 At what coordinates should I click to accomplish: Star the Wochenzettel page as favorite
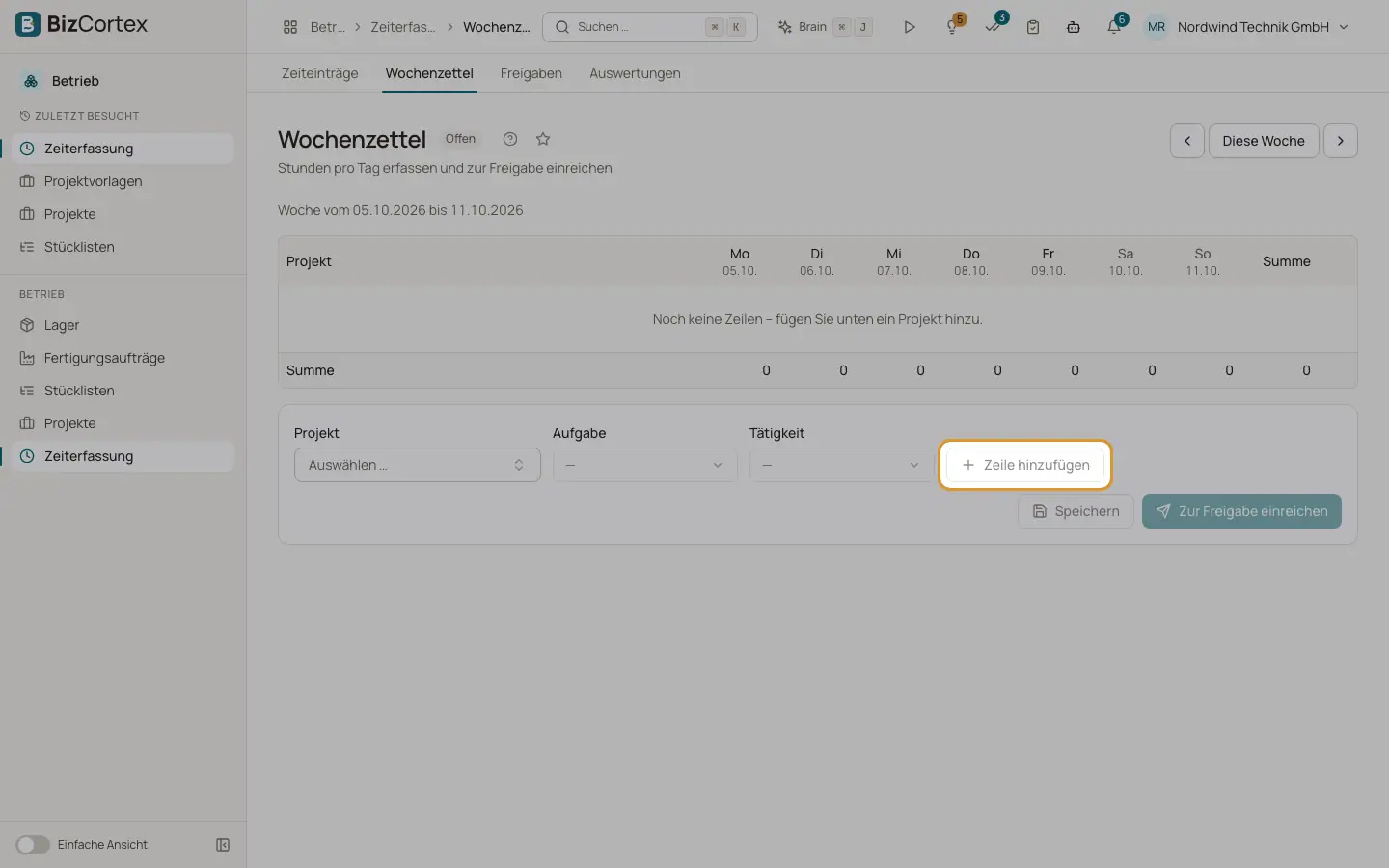click(543, 139)
